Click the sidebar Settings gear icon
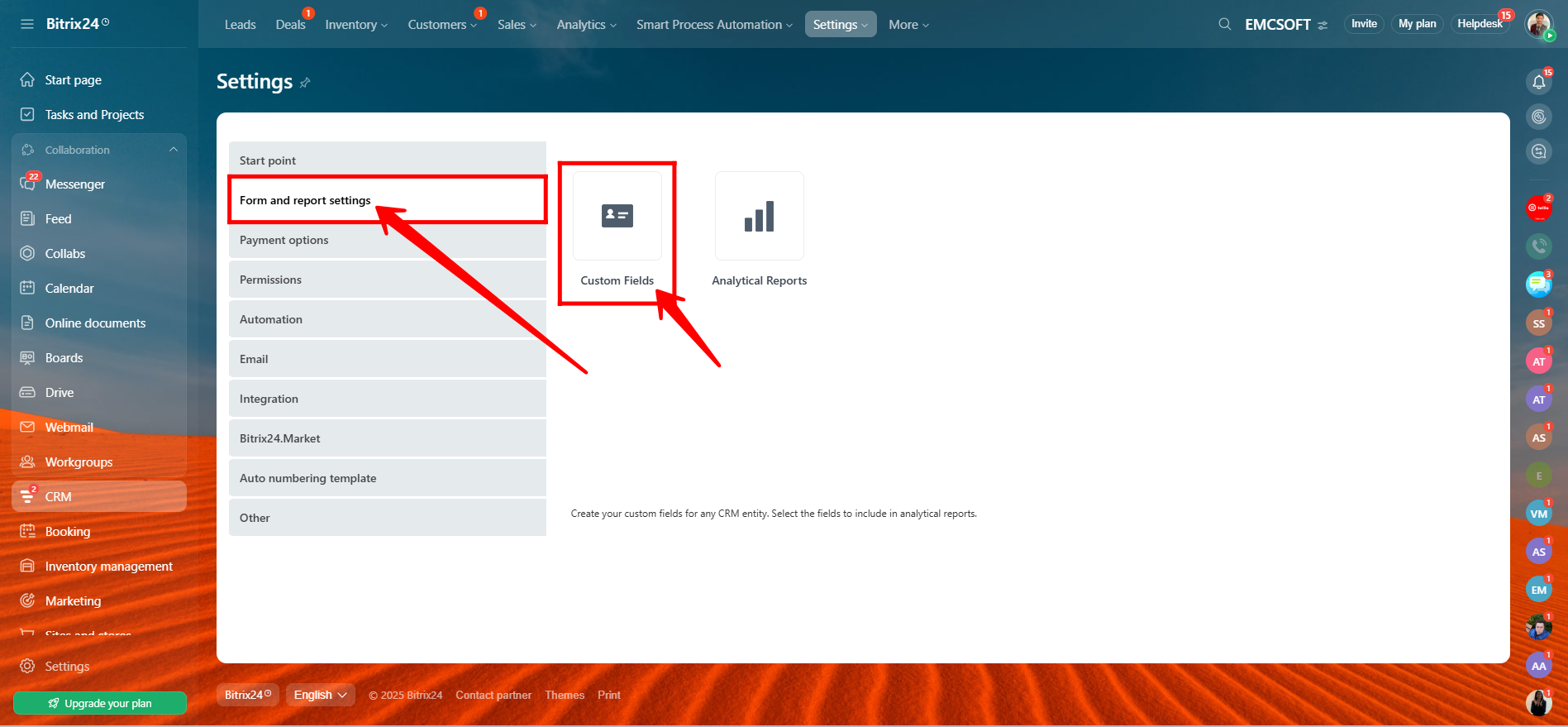Screen dimensions: 1568x727 (x=27, y=666)
